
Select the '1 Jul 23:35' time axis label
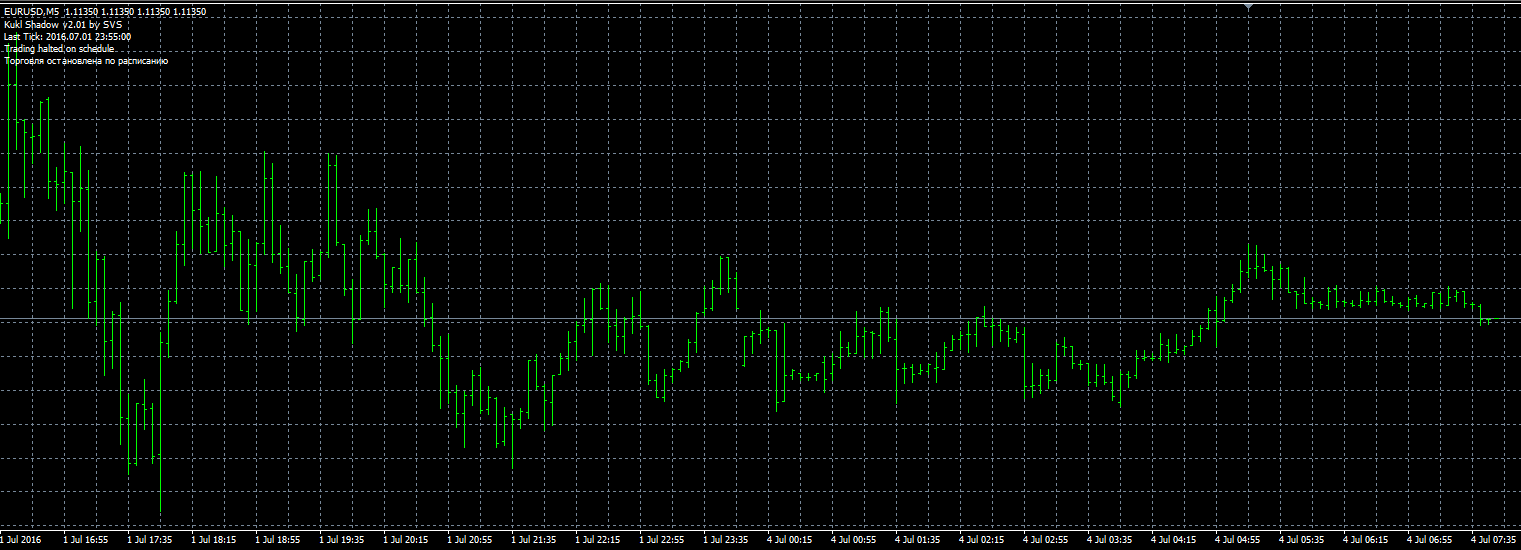pyautogui.click(x=725, y=540)
